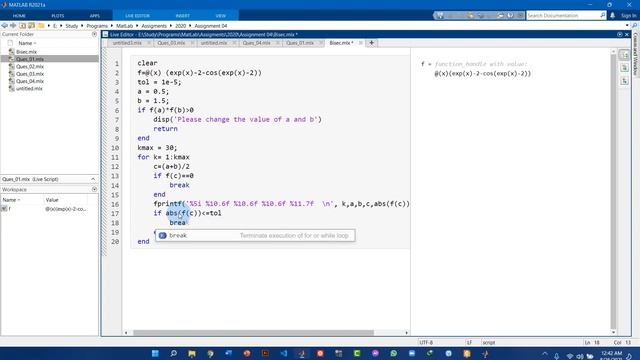The width and height of the screenshot is (640, 360).
Task: Click the address bar search icon
Action: (x=634, y=26)
